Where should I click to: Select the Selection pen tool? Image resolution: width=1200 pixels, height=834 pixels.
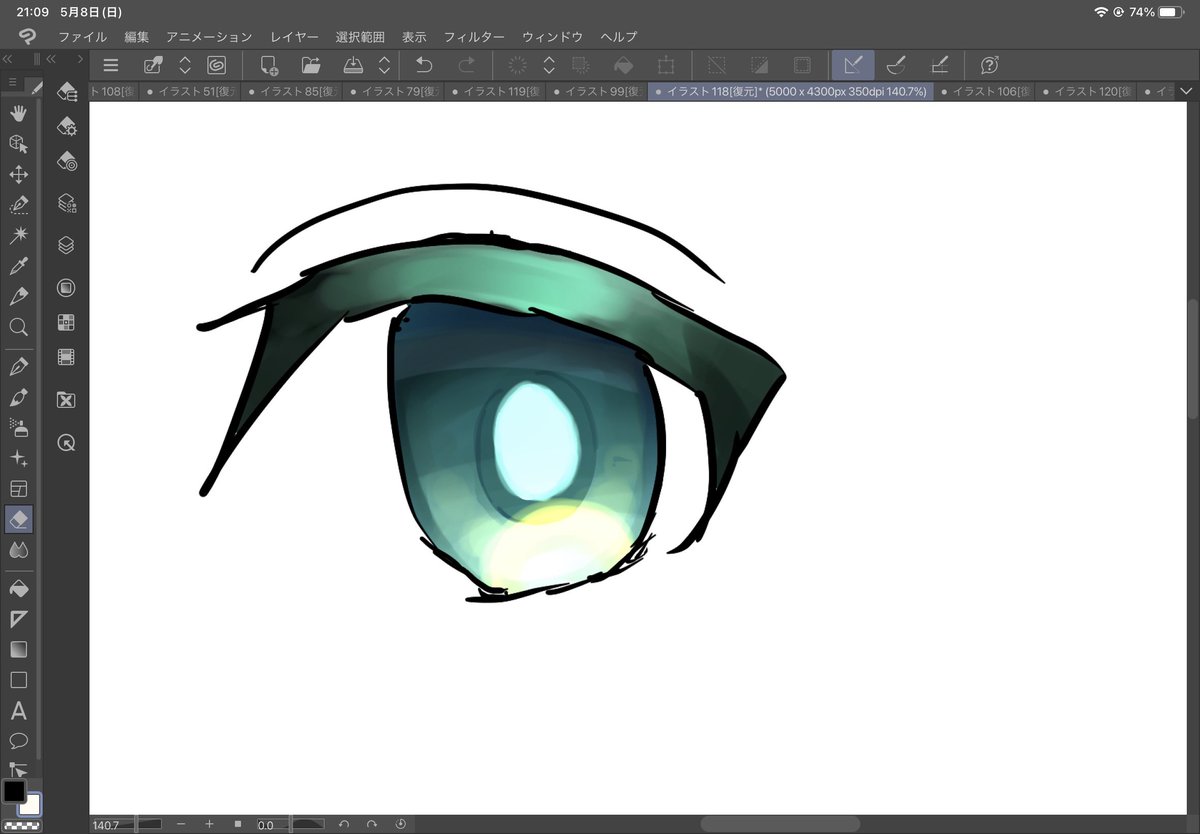18,205
